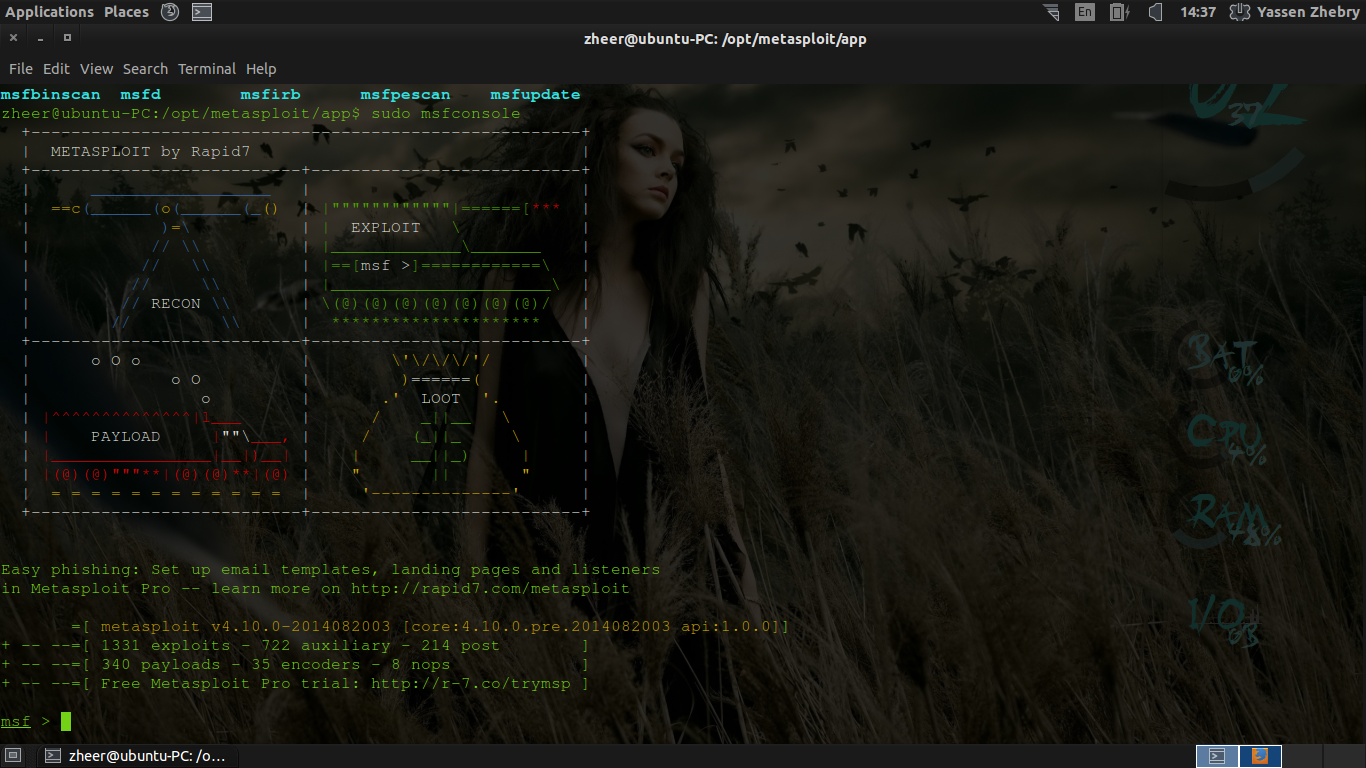Open the Terminal menu in the menu bar
1366x768 pixels.
click(x=207, y=68)
